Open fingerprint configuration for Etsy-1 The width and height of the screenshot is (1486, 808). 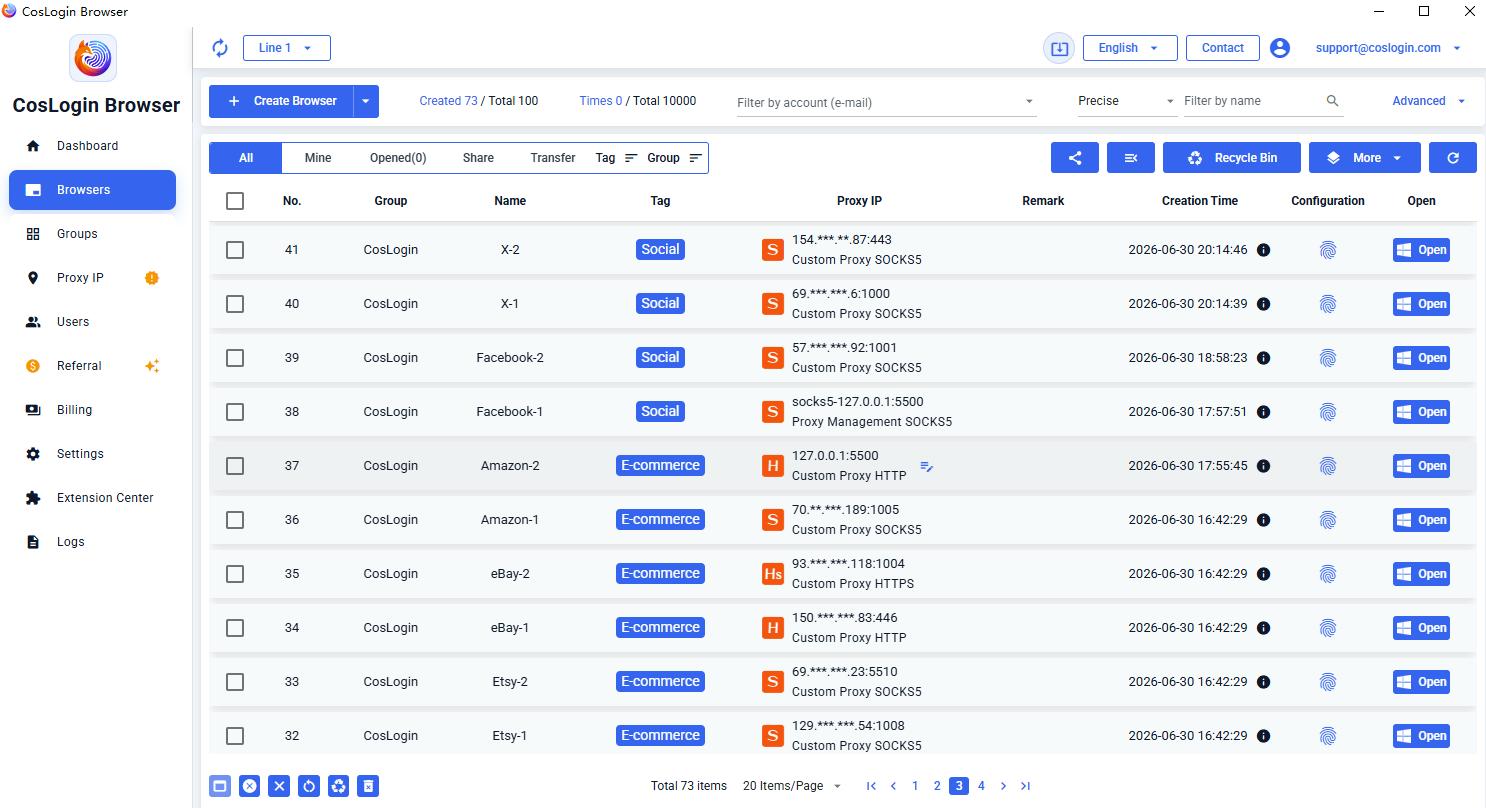tap(1328, 736)
